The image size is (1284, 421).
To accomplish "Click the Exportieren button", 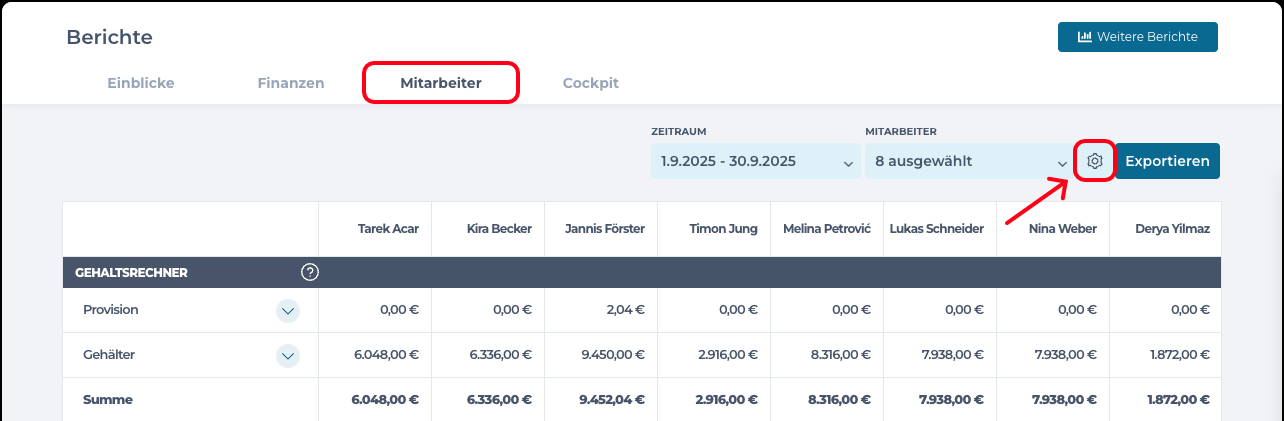I will [1167, 161].
